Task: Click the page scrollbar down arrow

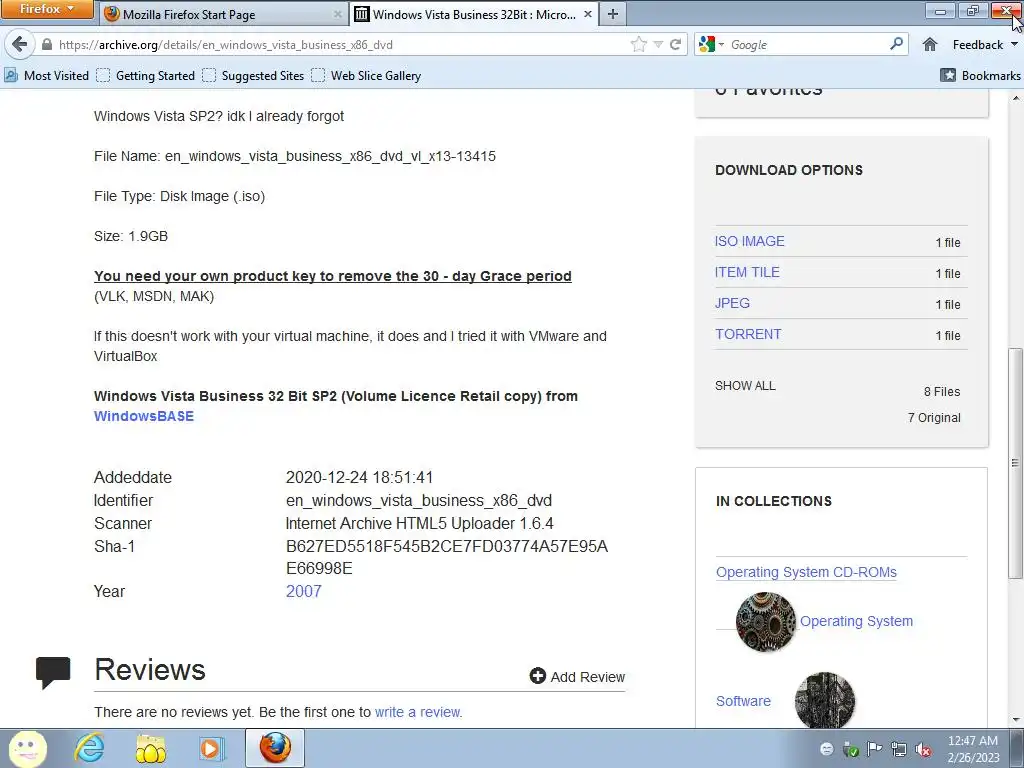Action: coord(1016,720)
